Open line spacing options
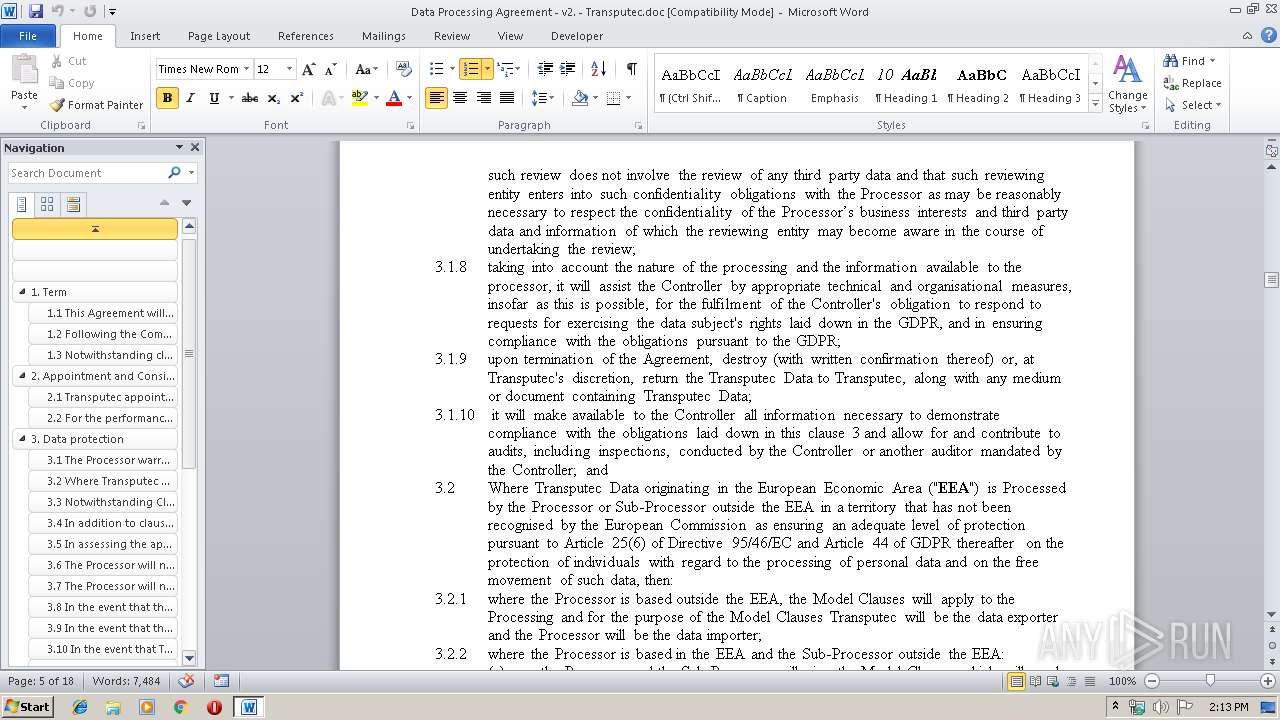Image resolution: width=1280 pixels, height=720 pixels. [543, 98]
